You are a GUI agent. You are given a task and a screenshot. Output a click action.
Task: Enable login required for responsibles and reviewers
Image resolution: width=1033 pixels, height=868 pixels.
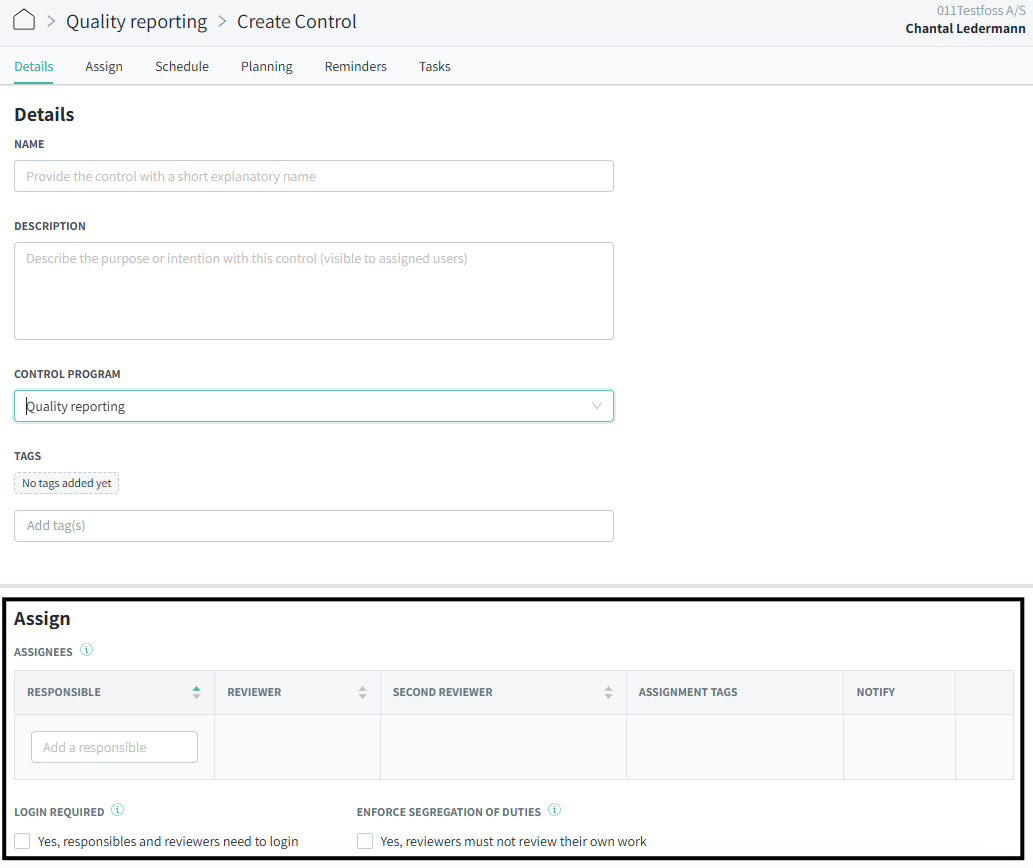coord(23,841)
